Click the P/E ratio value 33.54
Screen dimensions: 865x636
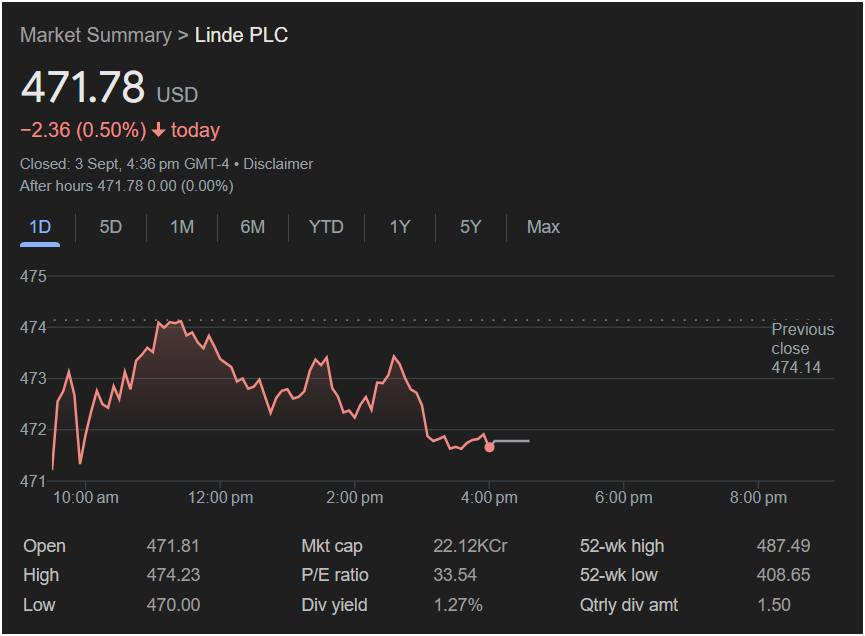click(x=455, y=575)
